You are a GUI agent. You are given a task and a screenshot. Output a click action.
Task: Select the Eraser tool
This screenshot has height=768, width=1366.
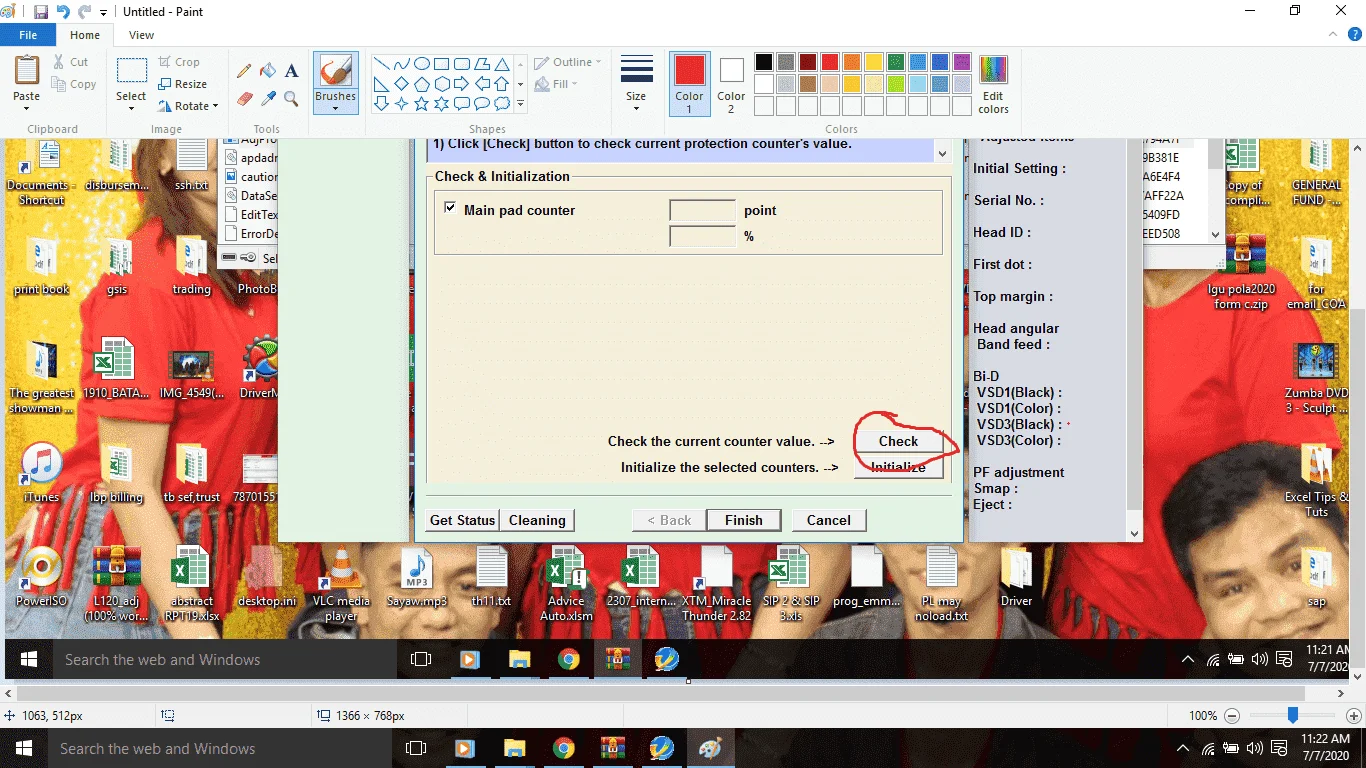pos(243,98)
